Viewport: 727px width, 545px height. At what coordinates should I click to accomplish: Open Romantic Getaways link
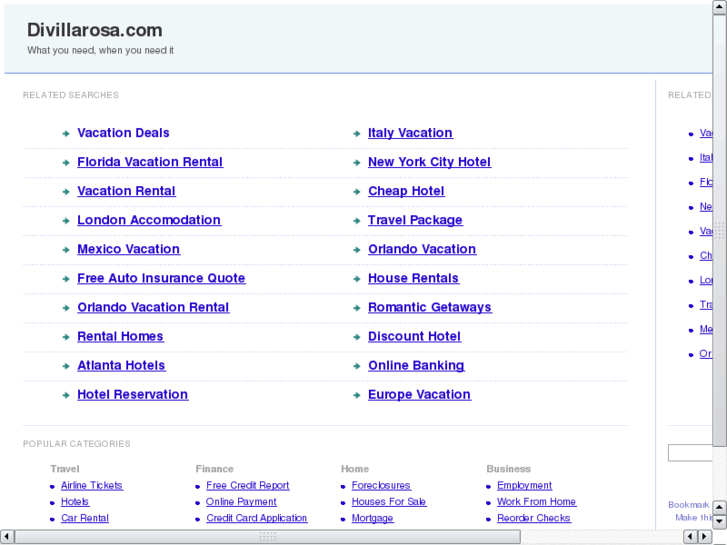click(430, 308)
